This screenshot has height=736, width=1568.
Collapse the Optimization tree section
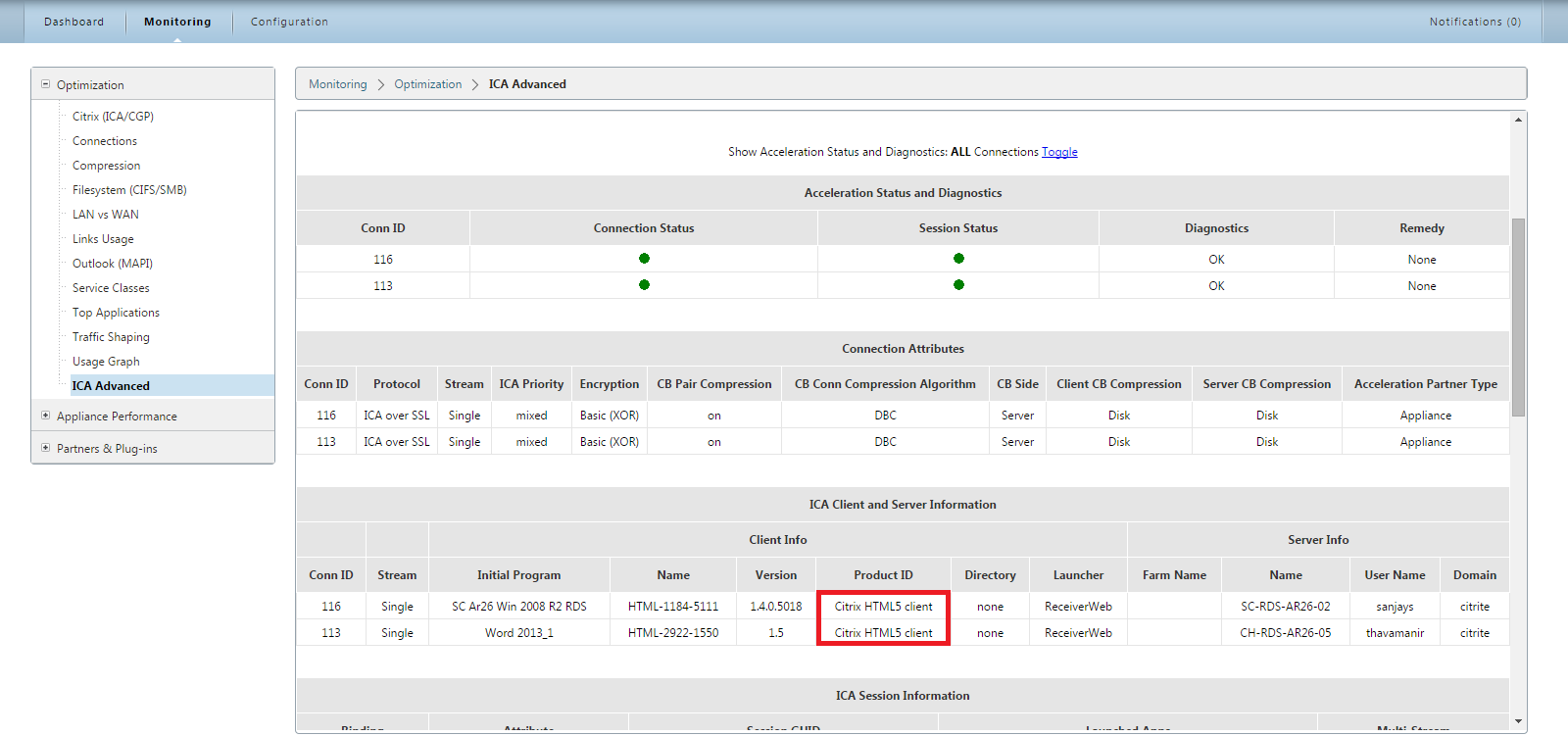(x=45, y=84)
